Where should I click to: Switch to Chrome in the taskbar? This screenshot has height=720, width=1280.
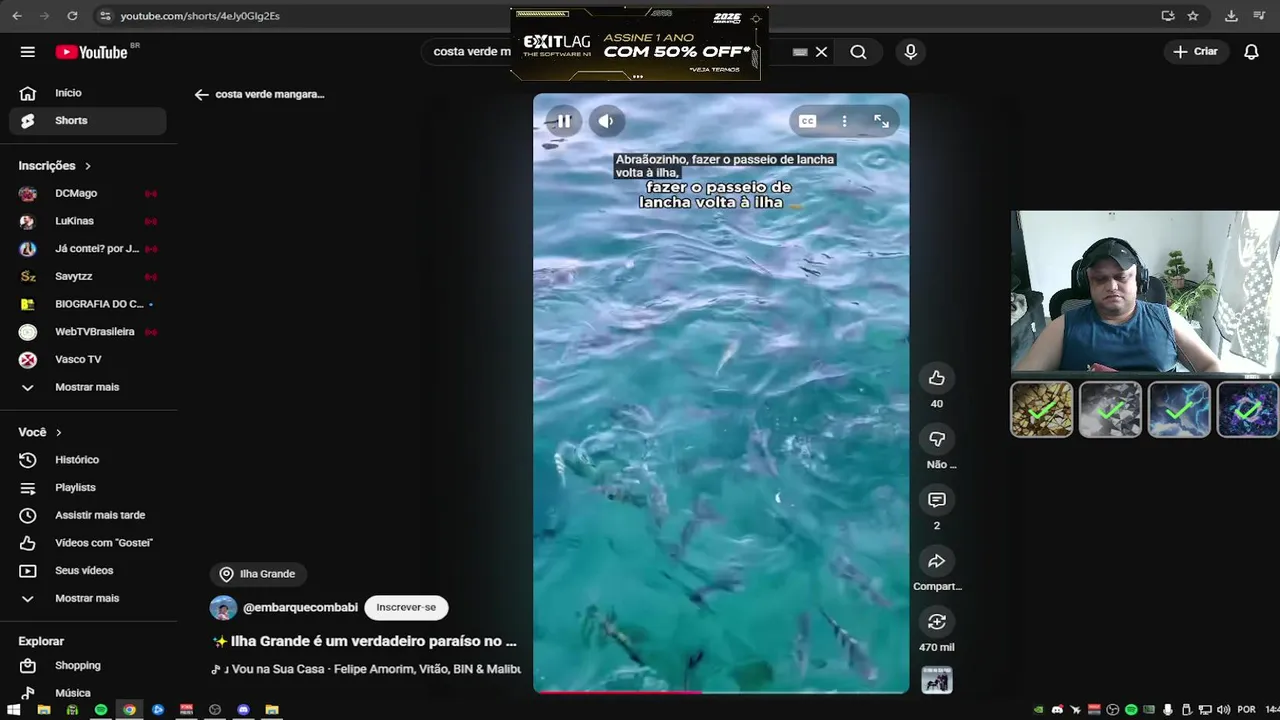(x=129, y=710)
